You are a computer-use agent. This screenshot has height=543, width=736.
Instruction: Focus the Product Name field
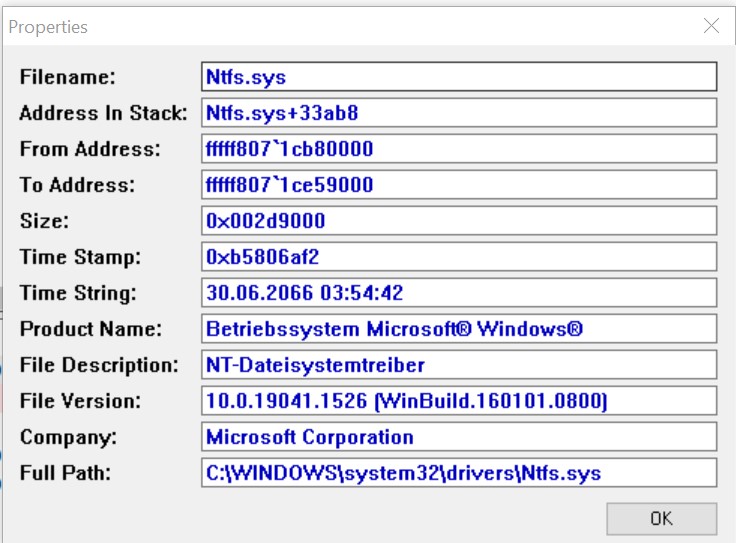[x=459, y=329]
